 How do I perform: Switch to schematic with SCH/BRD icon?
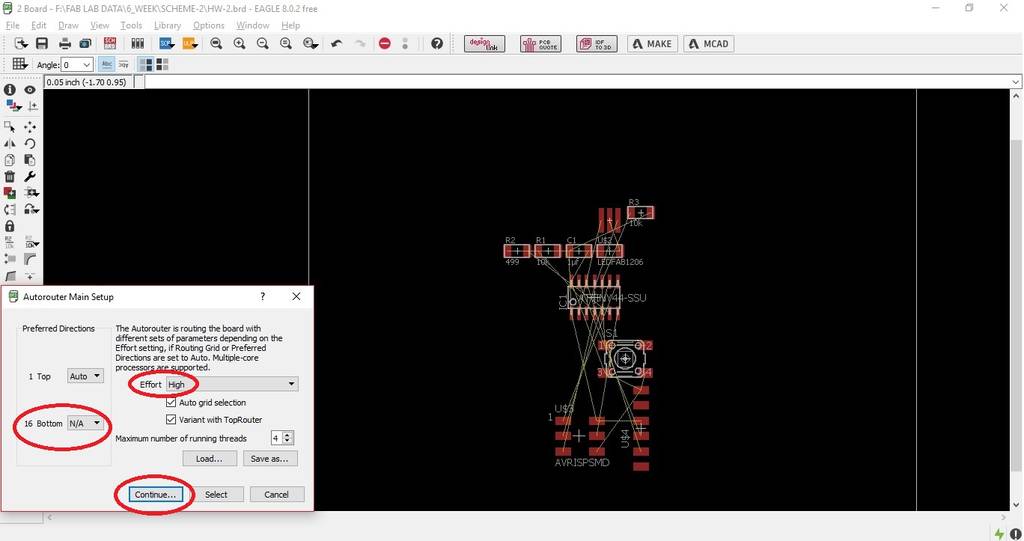[110, 44]
